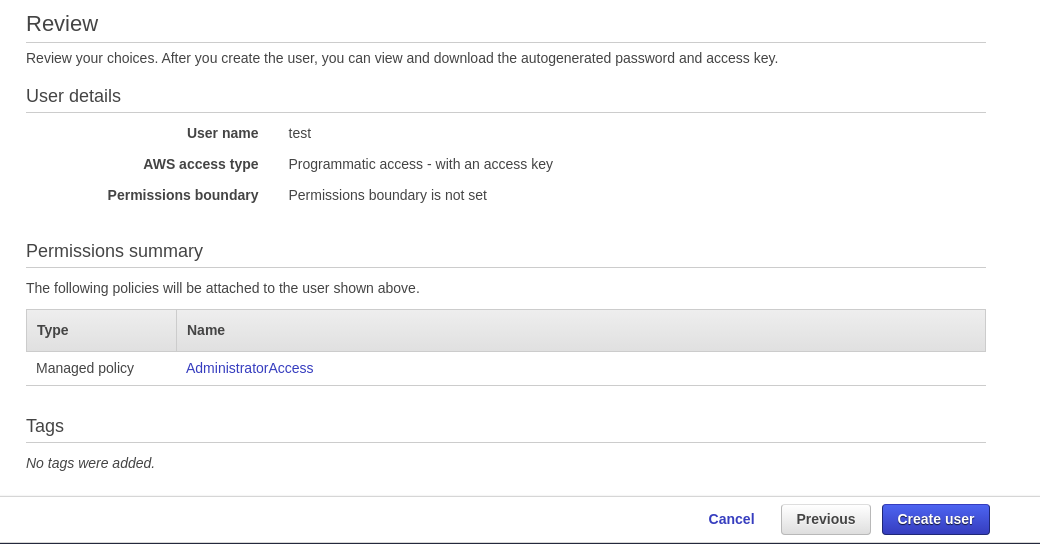Open the AdministratorAccess policy link
The image size is (1040, 544).
tap(249, 368)
